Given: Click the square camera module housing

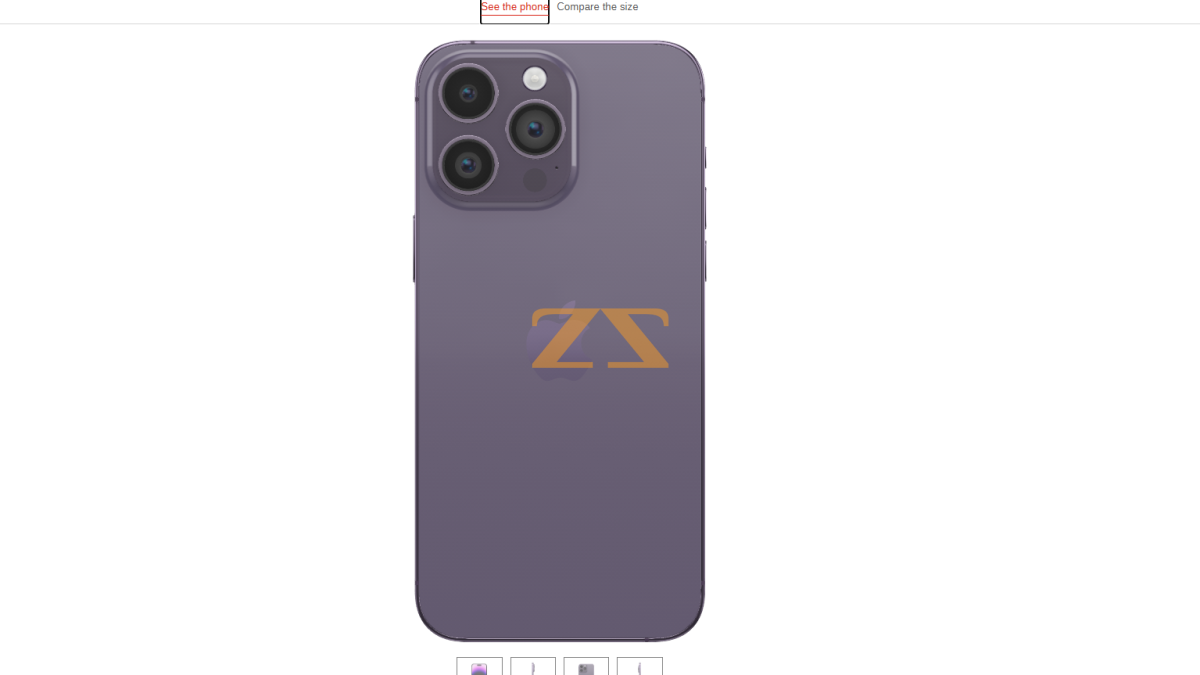Looking at the screenshot, I should tap(503, 128).
